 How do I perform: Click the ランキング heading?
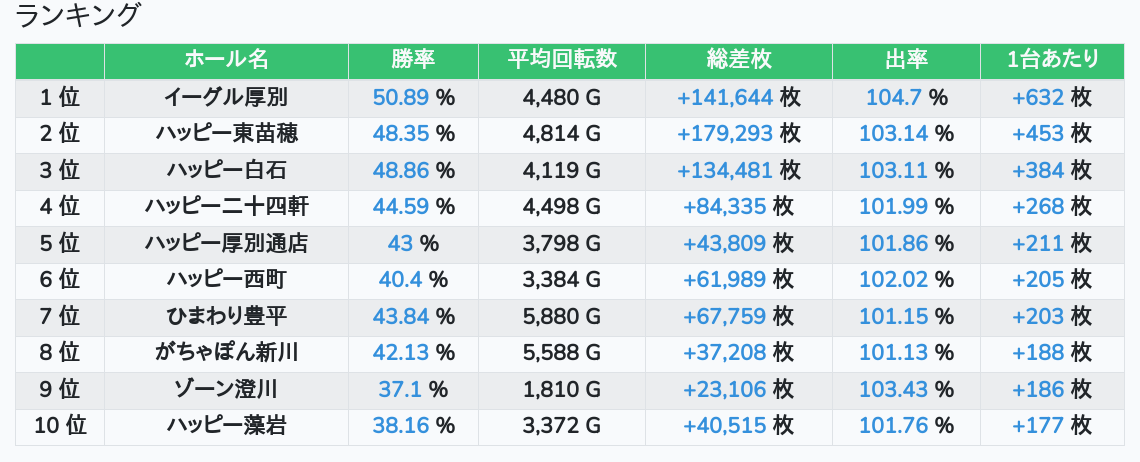79,17
